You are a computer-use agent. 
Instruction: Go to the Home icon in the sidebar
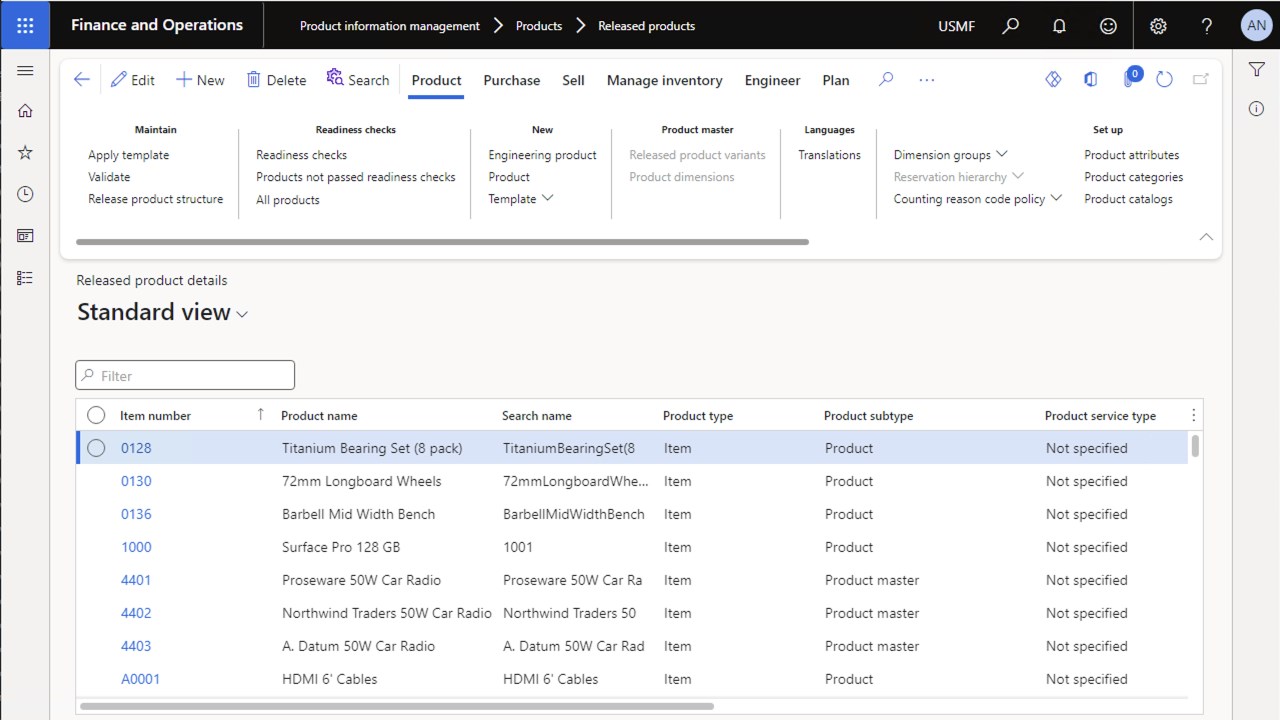click(25, 111)
